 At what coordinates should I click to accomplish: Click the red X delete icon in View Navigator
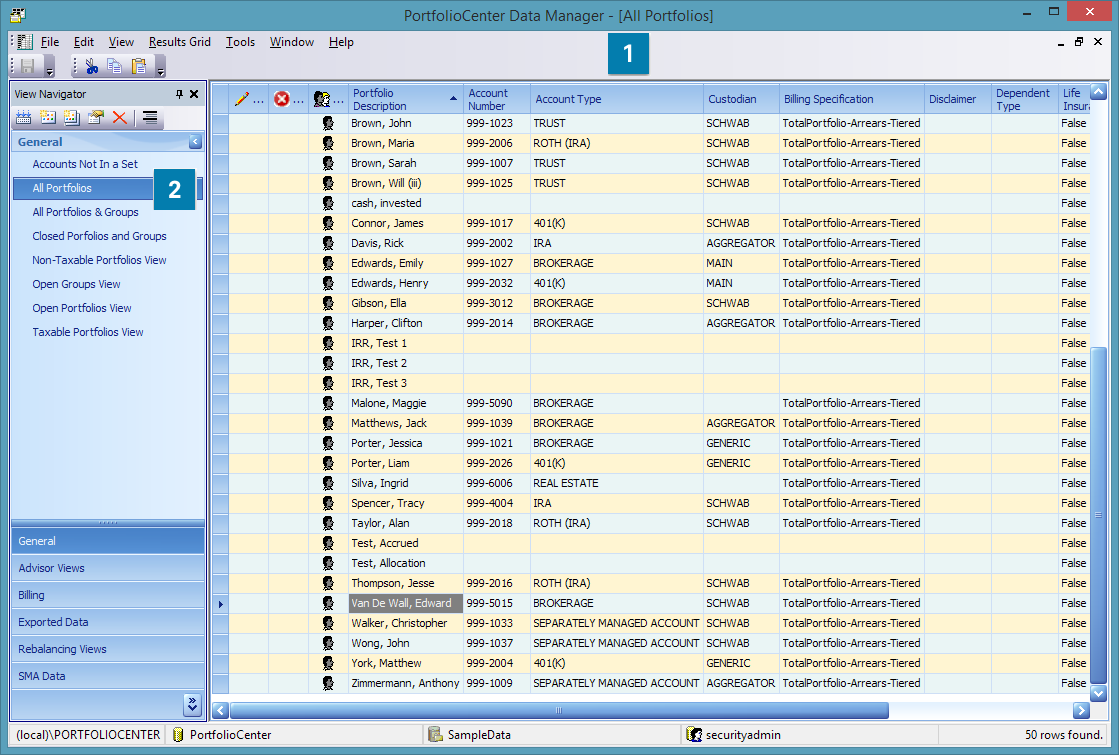[119, 118]
